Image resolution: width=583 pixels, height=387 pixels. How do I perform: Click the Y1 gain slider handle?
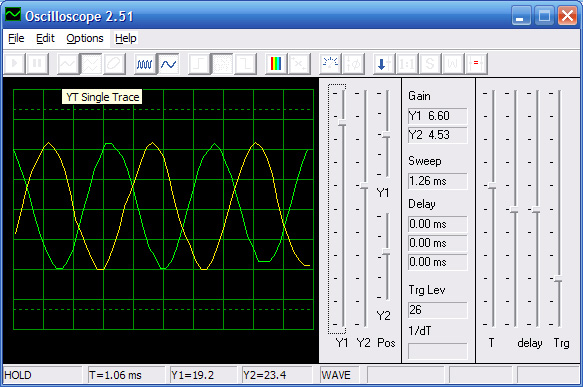[342, 123]
